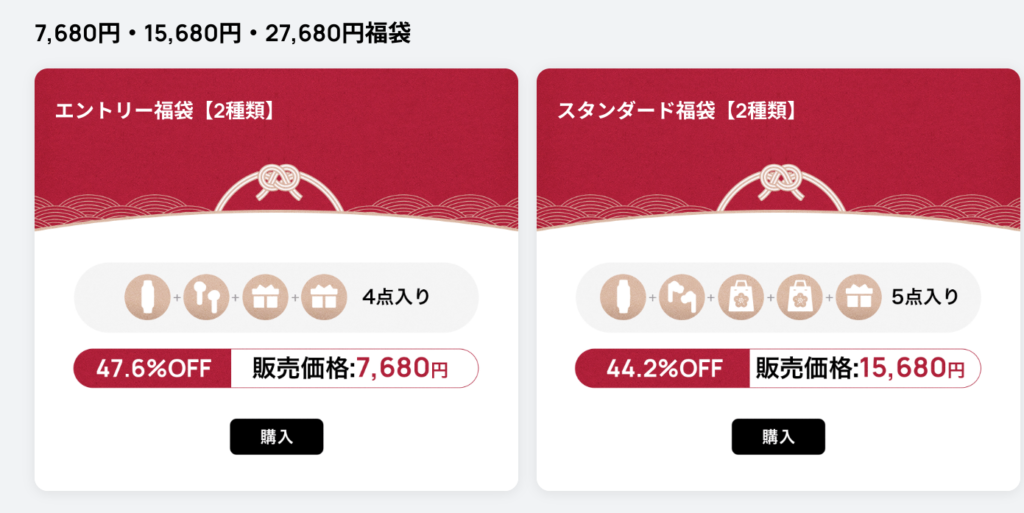
Task: Select second gift box icon in Entry bag
Action: click(324, 298)
